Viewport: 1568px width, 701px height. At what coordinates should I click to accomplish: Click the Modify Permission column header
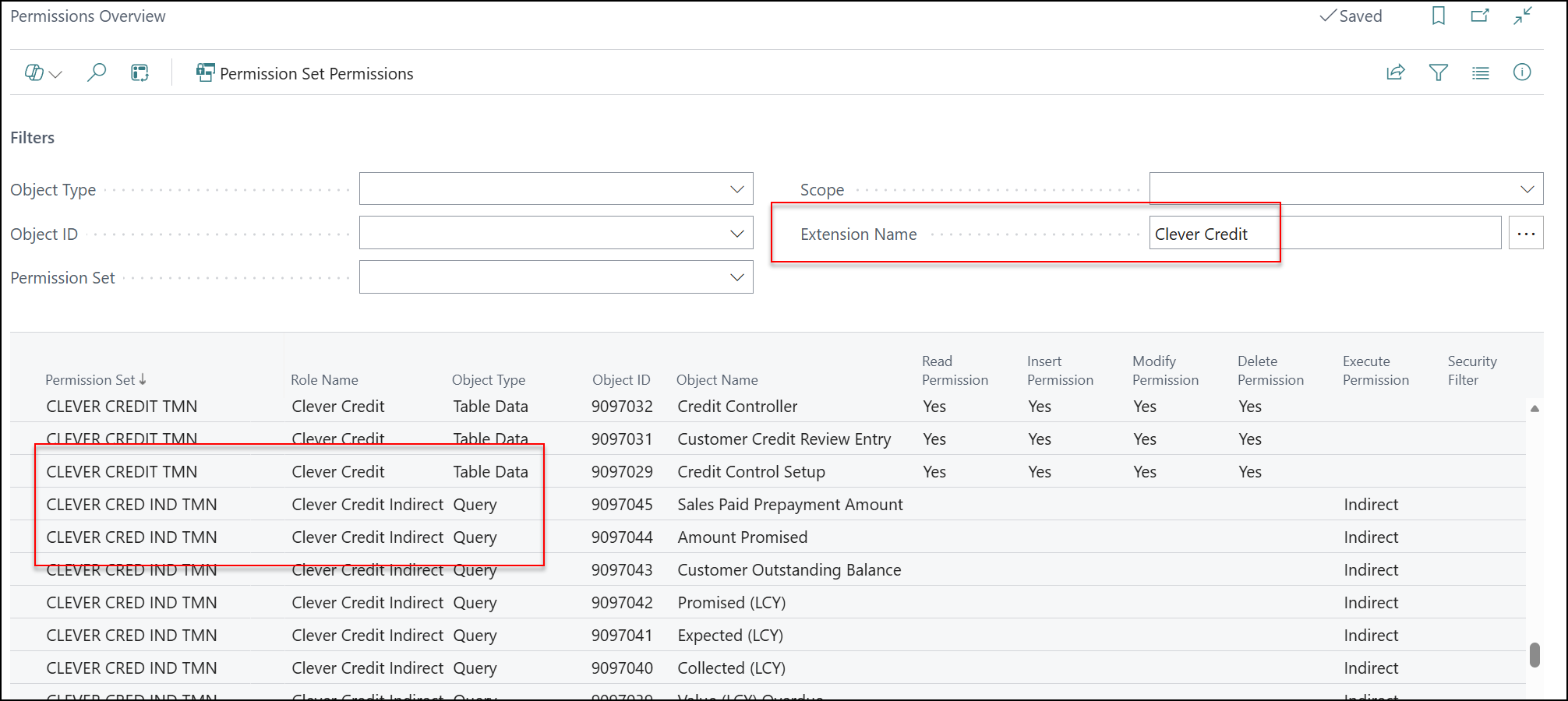(1165, 371)
